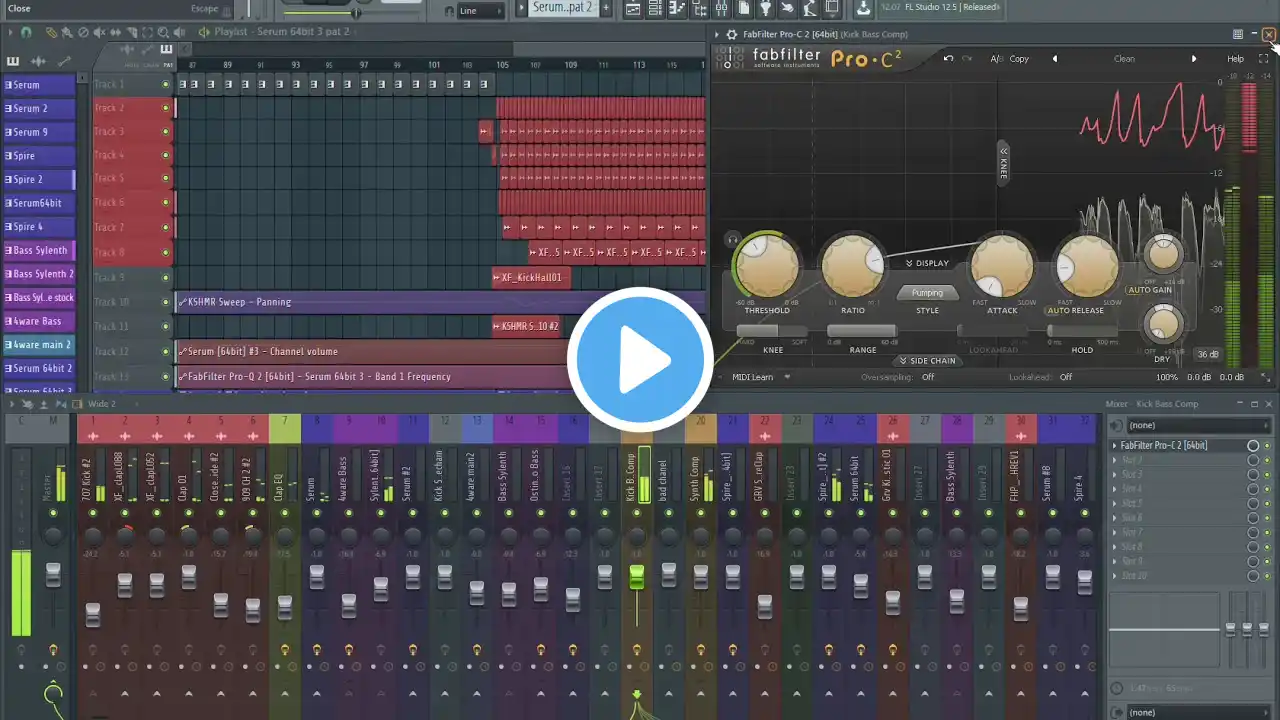Click the Kick B. Comp mixer fader
Screen dimensions: 1280x720
pyautogui.click(x=636, y=577)
